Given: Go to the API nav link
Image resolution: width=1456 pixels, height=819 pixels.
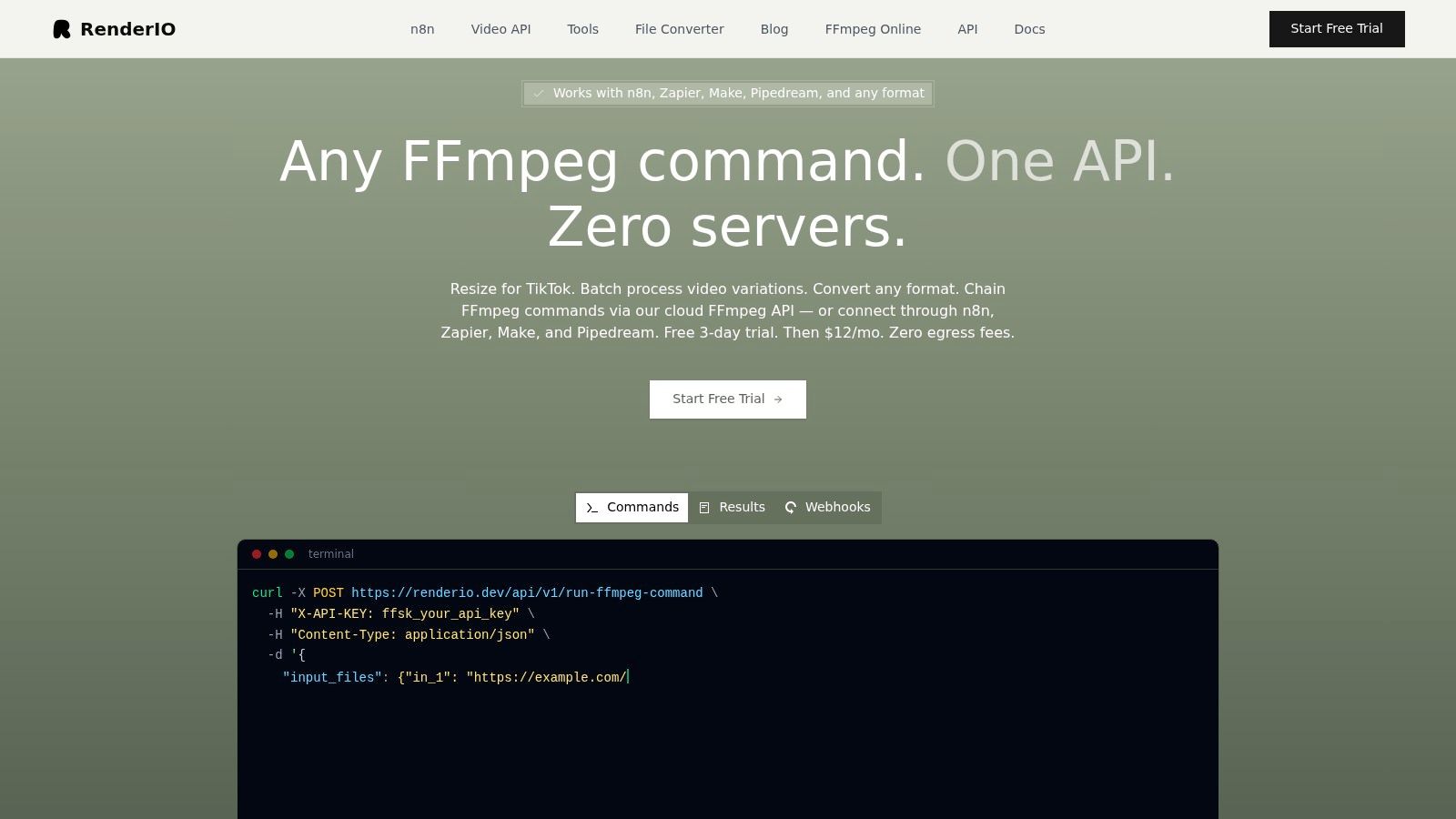Looking at the screenshot, I should coord(967,29).
